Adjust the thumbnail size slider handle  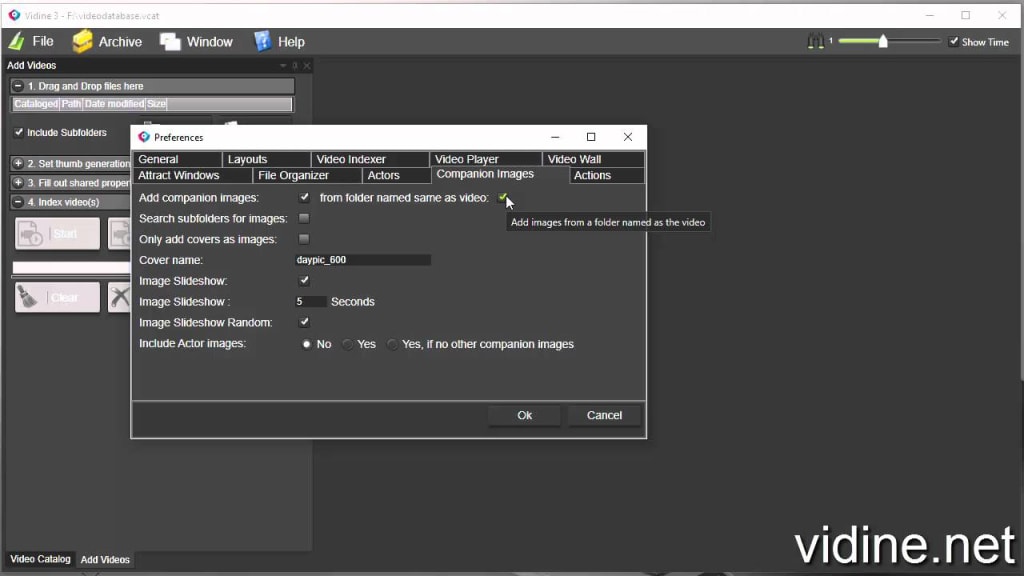tap(883, 42)
